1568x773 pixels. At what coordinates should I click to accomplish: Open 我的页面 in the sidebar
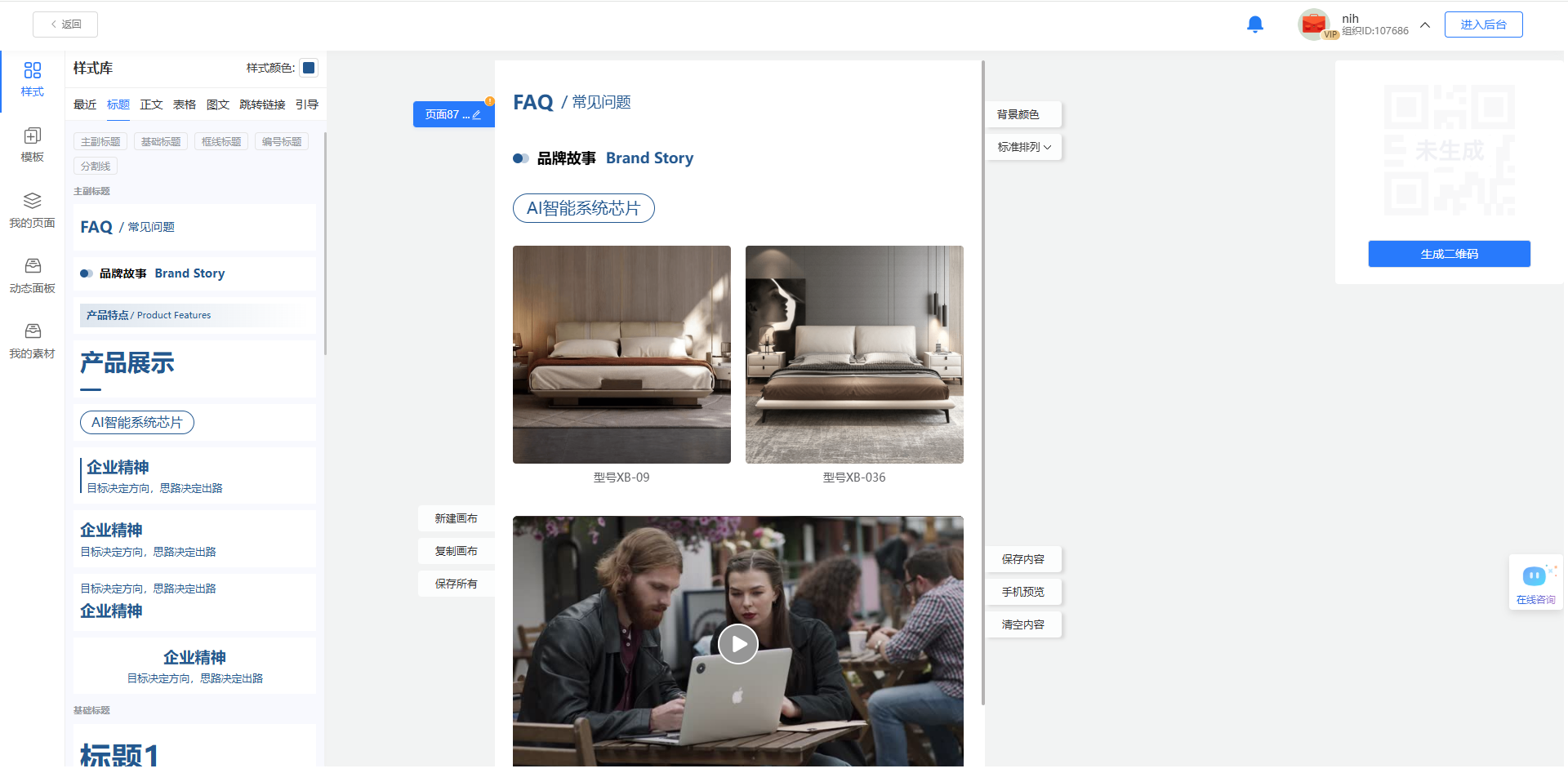(x=32, y=209)
